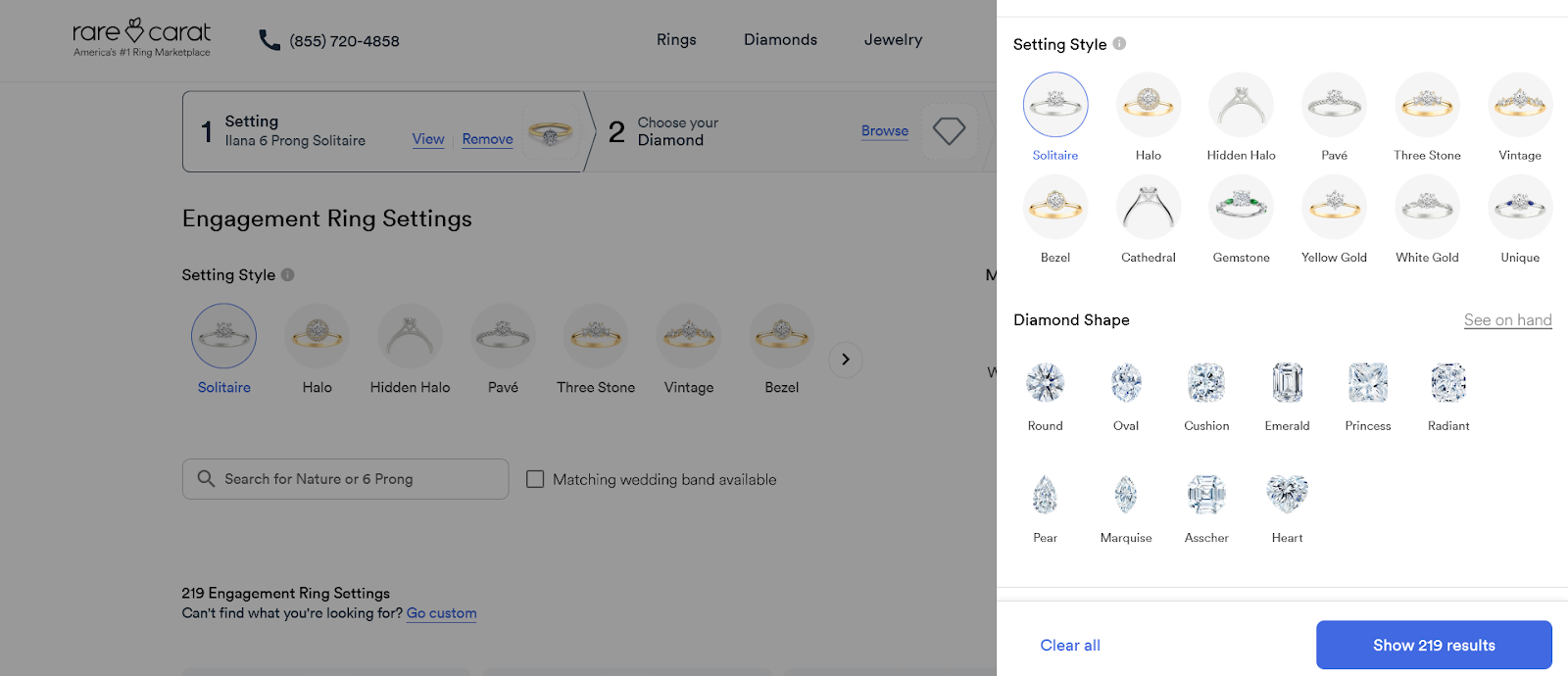Clear all filters
The height and width of the screenshot is (676, 1568).
[1070, 645]
